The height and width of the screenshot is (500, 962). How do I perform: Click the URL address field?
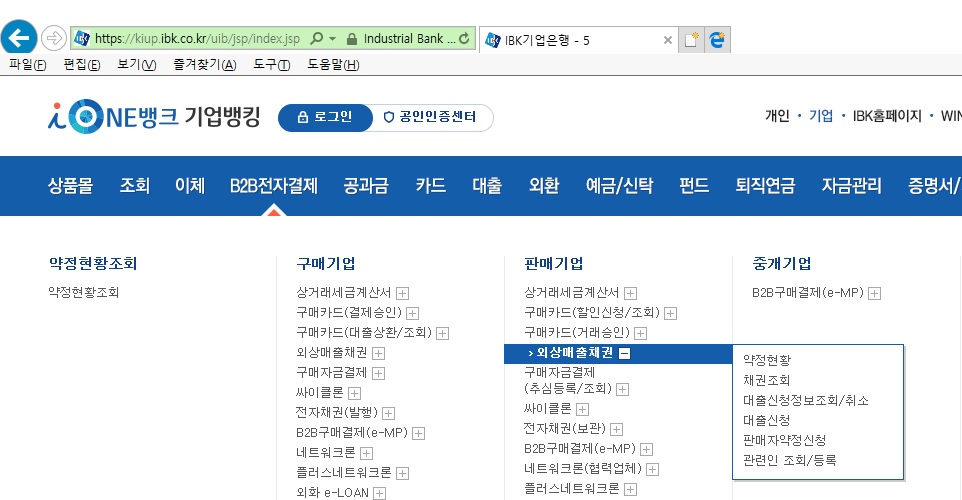[x=196, y=39]
